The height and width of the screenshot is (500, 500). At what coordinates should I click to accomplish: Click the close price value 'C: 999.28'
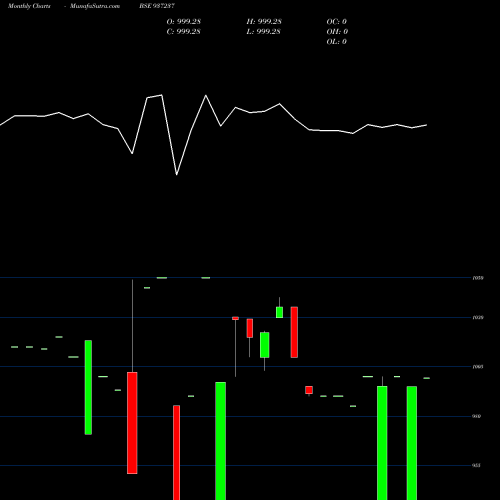184,32
